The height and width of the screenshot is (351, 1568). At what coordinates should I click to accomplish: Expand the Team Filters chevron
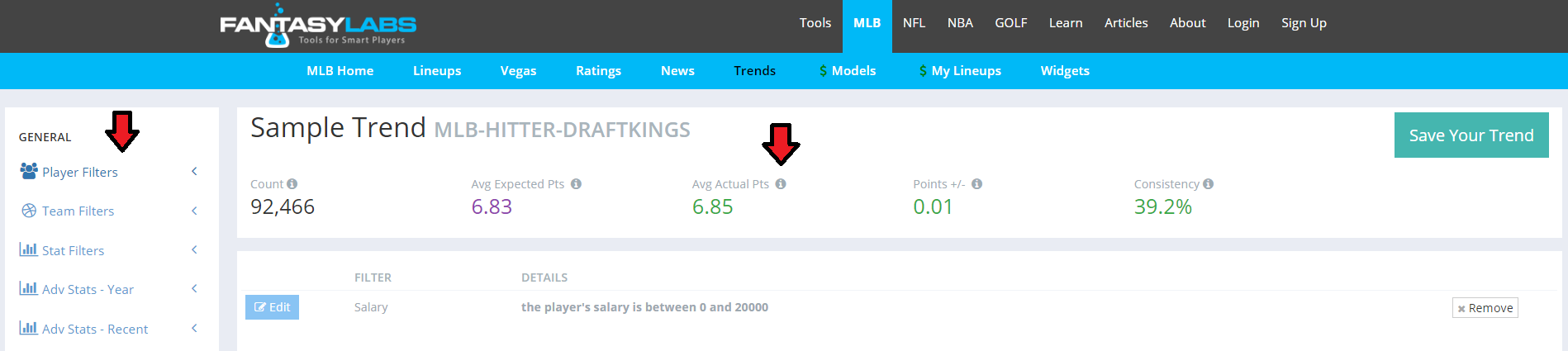click(194, 211)
